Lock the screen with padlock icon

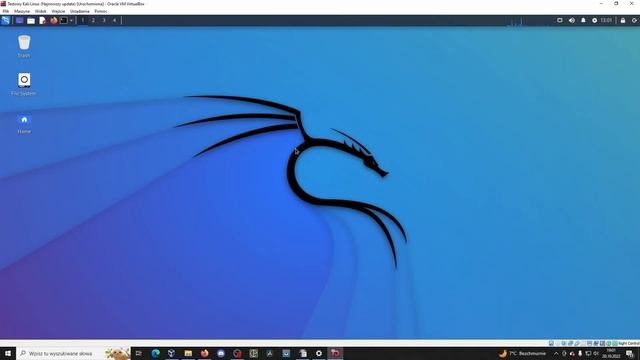[x=623, y=20]
